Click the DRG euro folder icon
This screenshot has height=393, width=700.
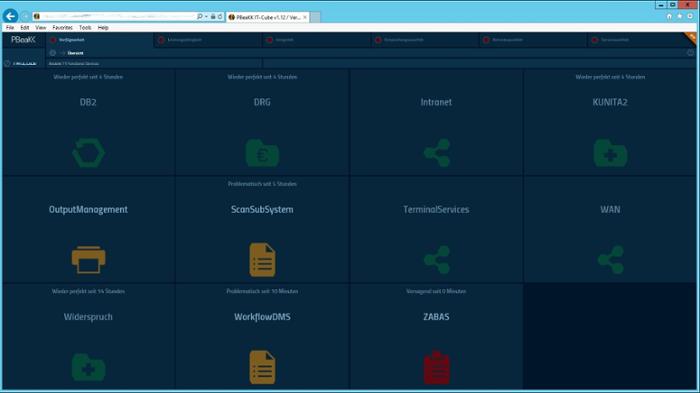262,153
